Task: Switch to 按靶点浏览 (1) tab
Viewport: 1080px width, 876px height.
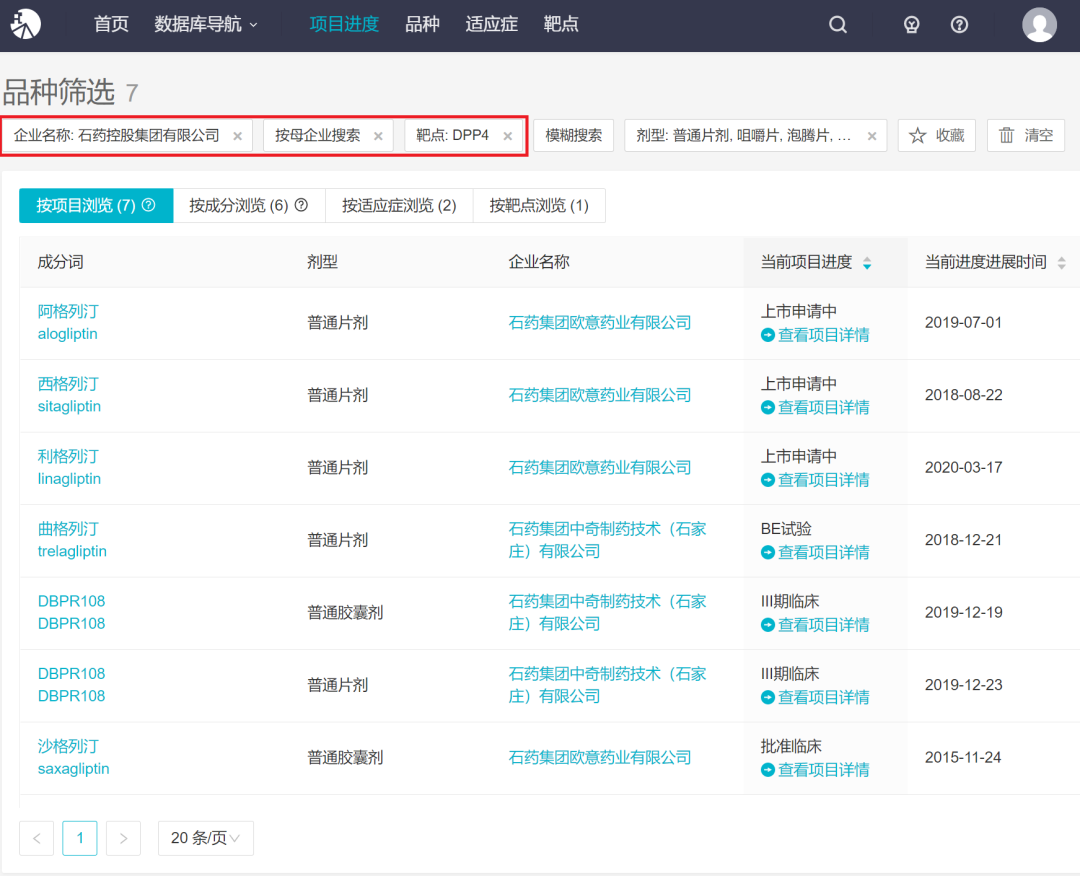Action: pos(539,205)
